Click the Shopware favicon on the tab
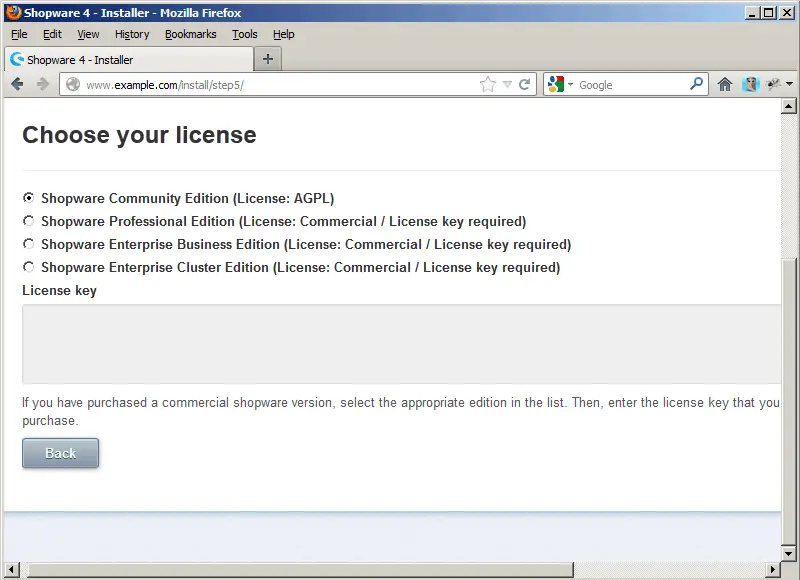Viewport: 800px width, 580px height. point(17,59)
